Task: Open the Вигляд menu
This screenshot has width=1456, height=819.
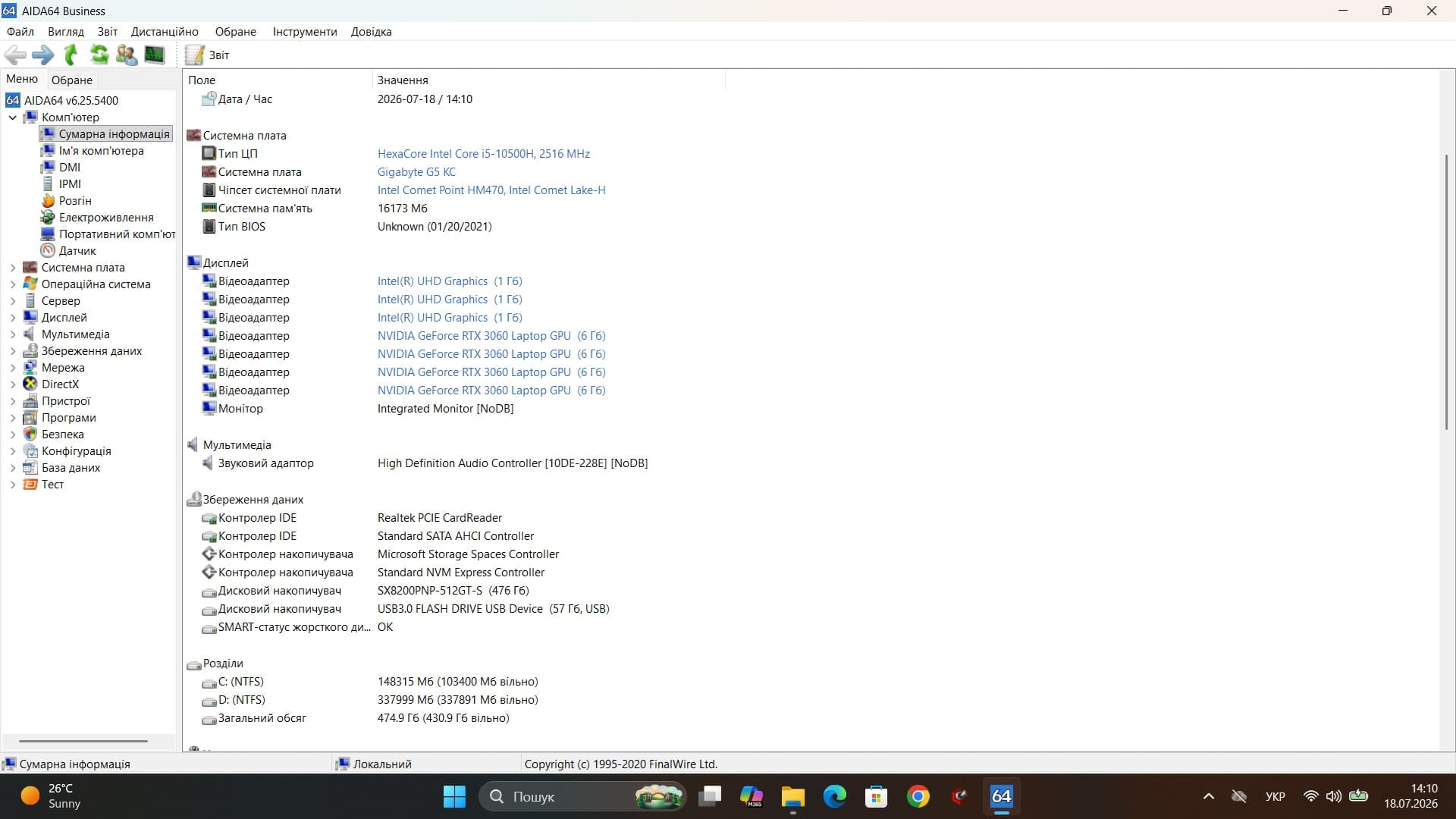Action: click(x=66, y=31)
